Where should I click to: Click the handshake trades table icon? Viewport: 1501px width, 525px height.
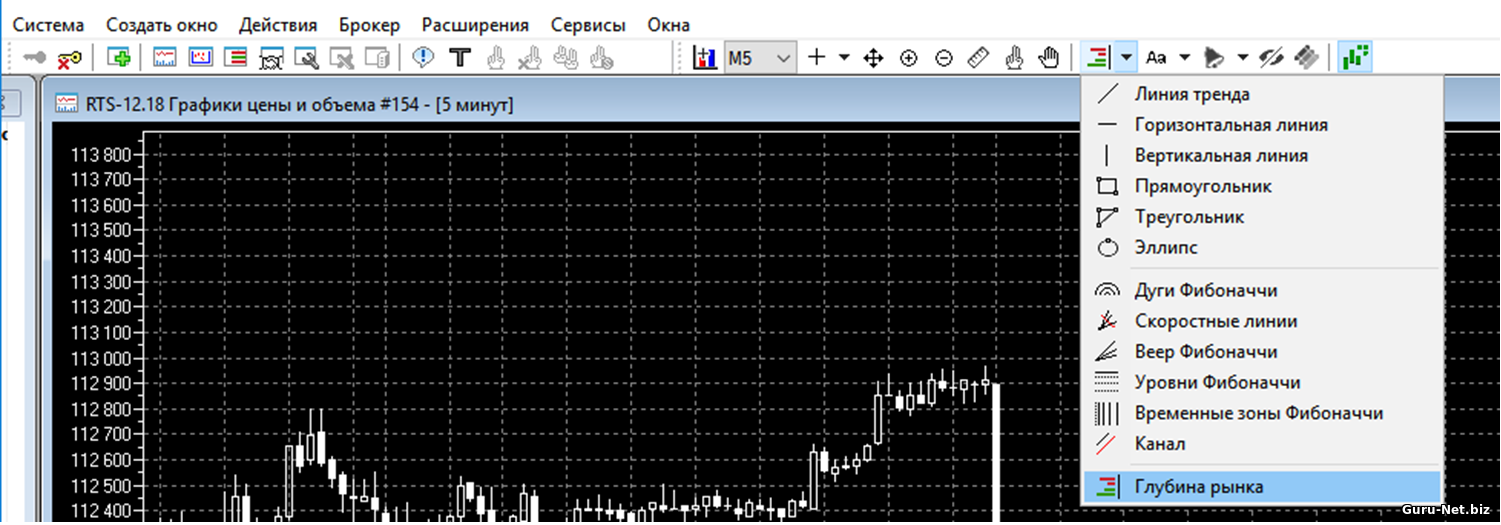pyautogui.click(x=272, y=58)
